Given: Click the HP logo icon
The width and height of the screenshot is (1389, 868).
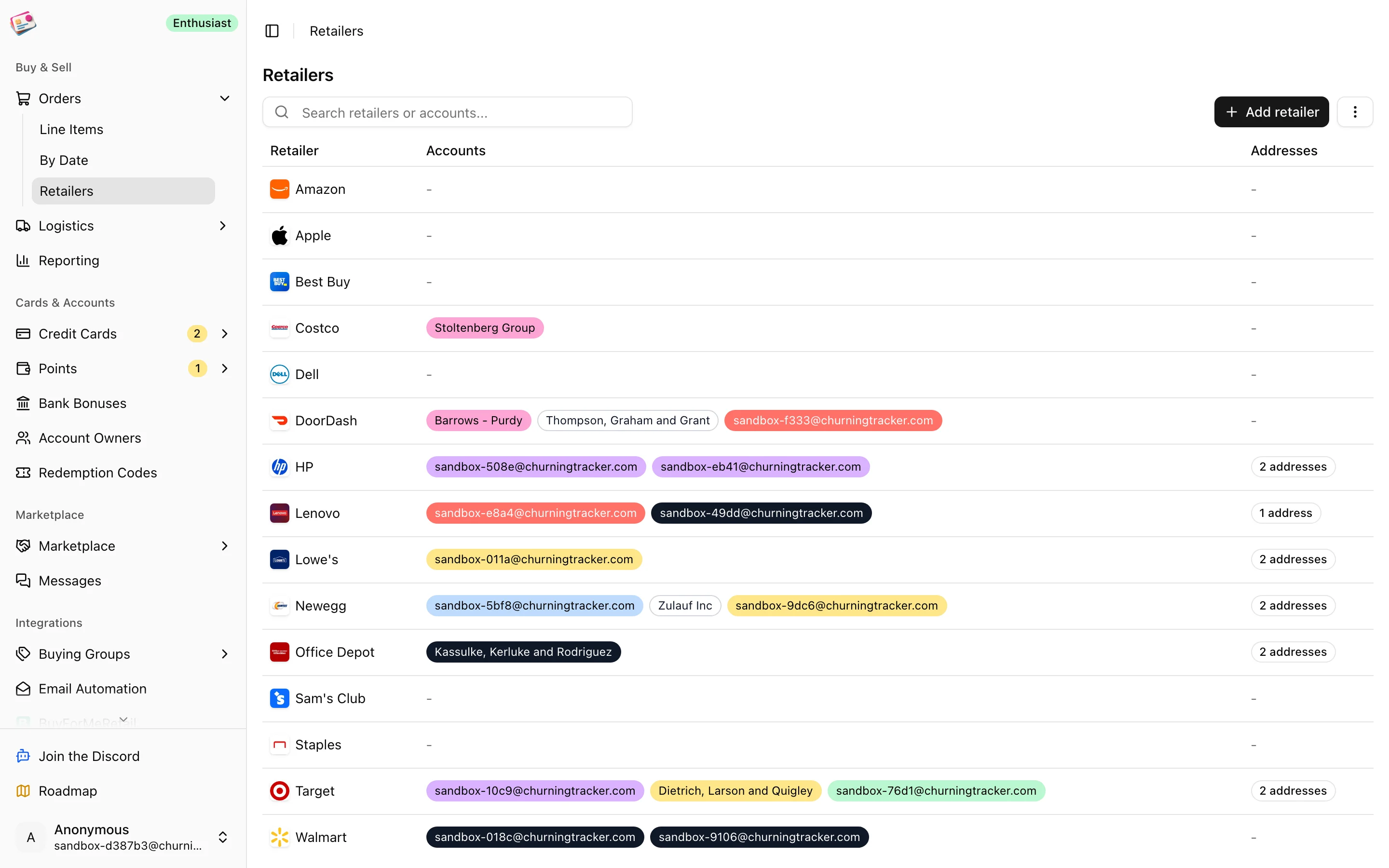Looking at the screenshot, I should click(x=280, y=467).
